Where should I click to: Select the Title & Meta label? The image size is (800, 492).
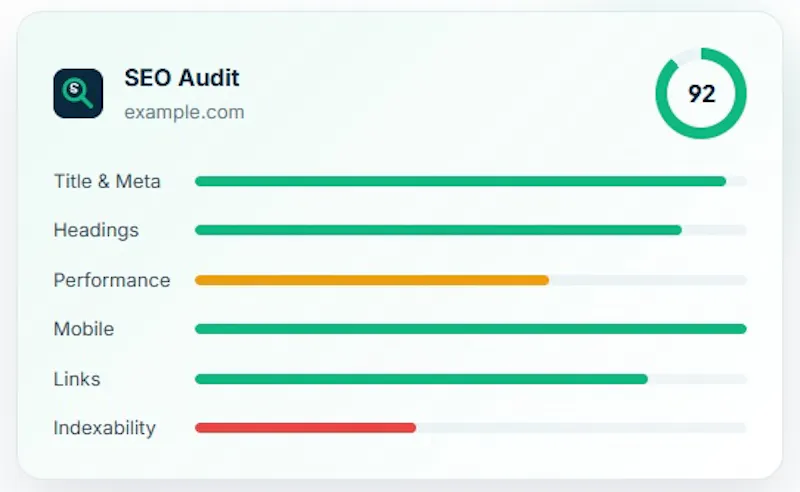point(107,181)
